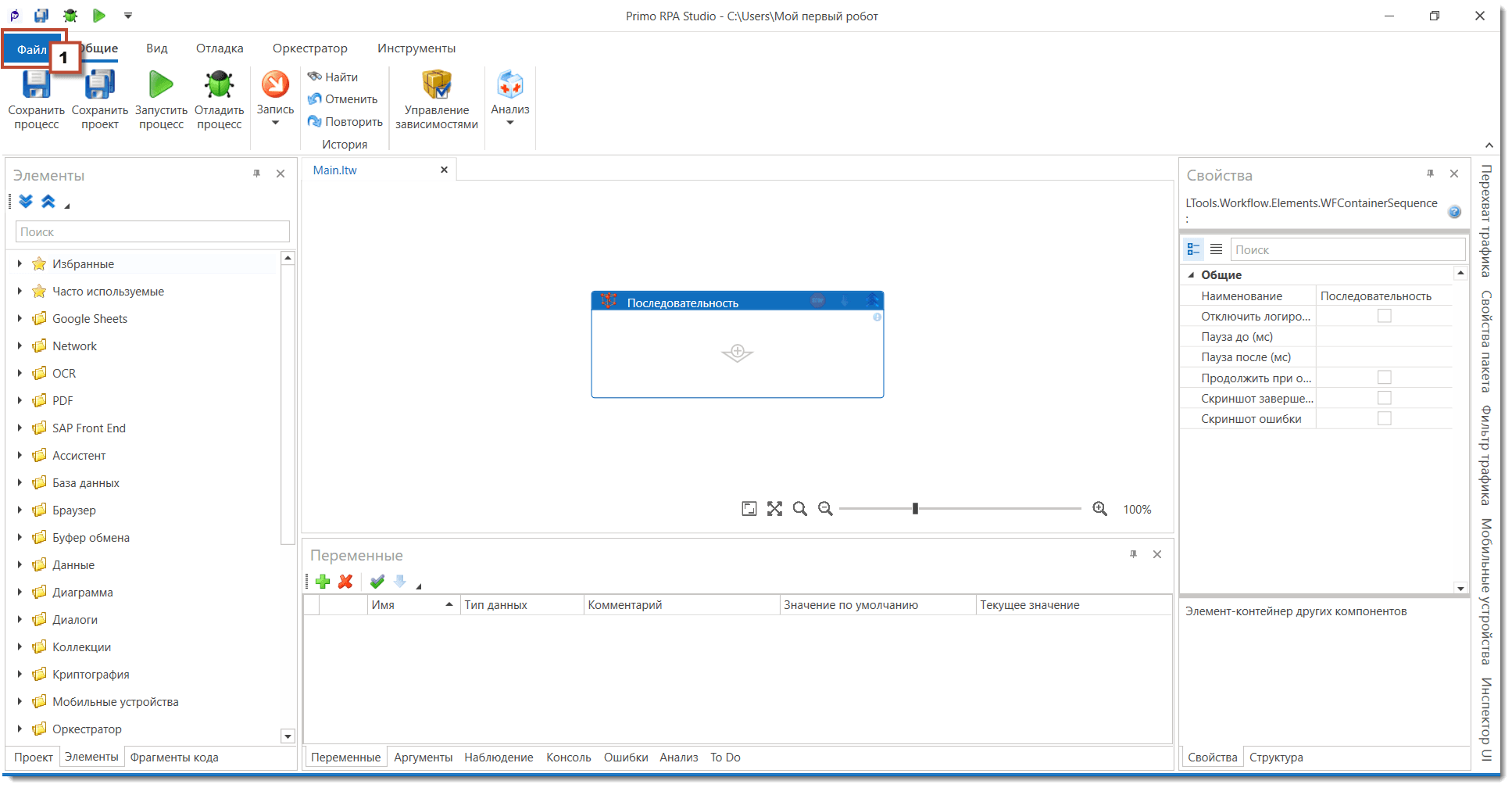Image resolution: width=1512 pixels, height=788 pixels.
Task: Delete variable using red X icon
Action: tap(345, 582)
